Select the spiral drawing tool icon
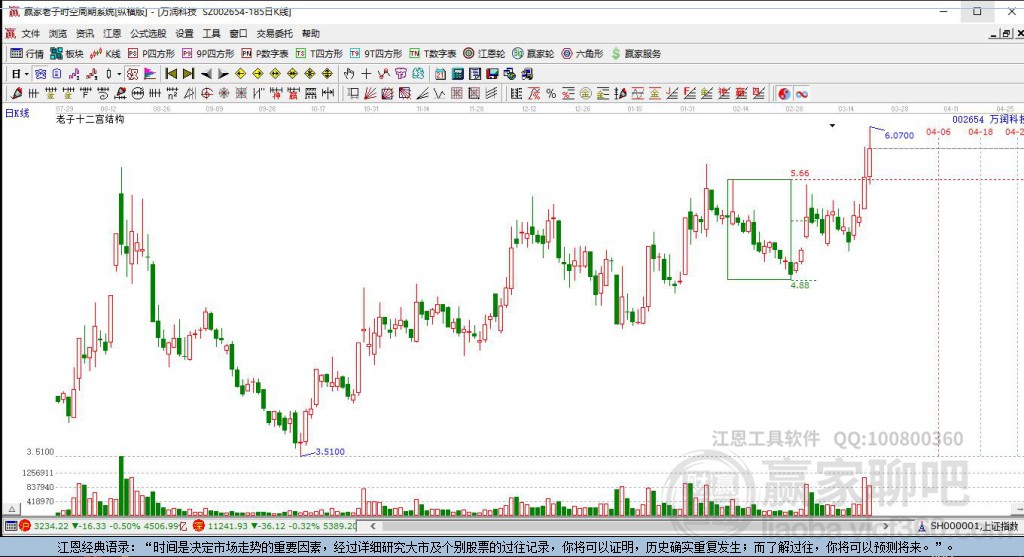Screen dimensions: 1024x557 click(x=103, y=93)
